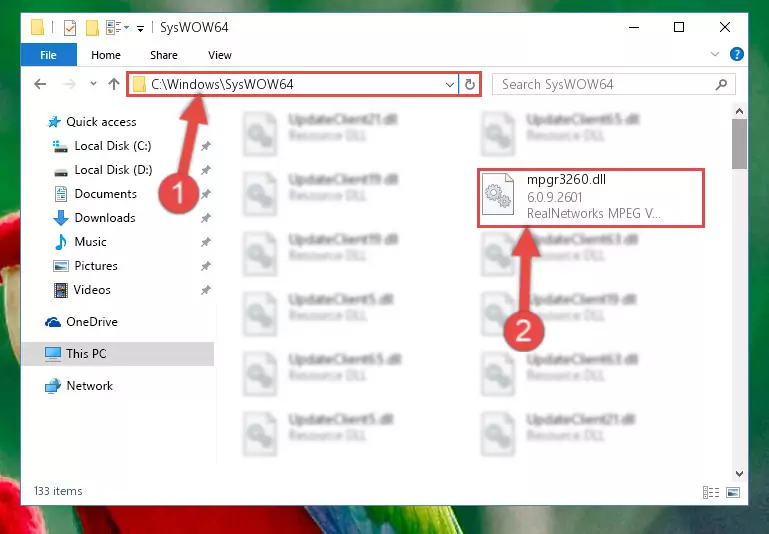Click the New folder icon in the title bar
769x534 pixels.
click(x=92, y=27)
